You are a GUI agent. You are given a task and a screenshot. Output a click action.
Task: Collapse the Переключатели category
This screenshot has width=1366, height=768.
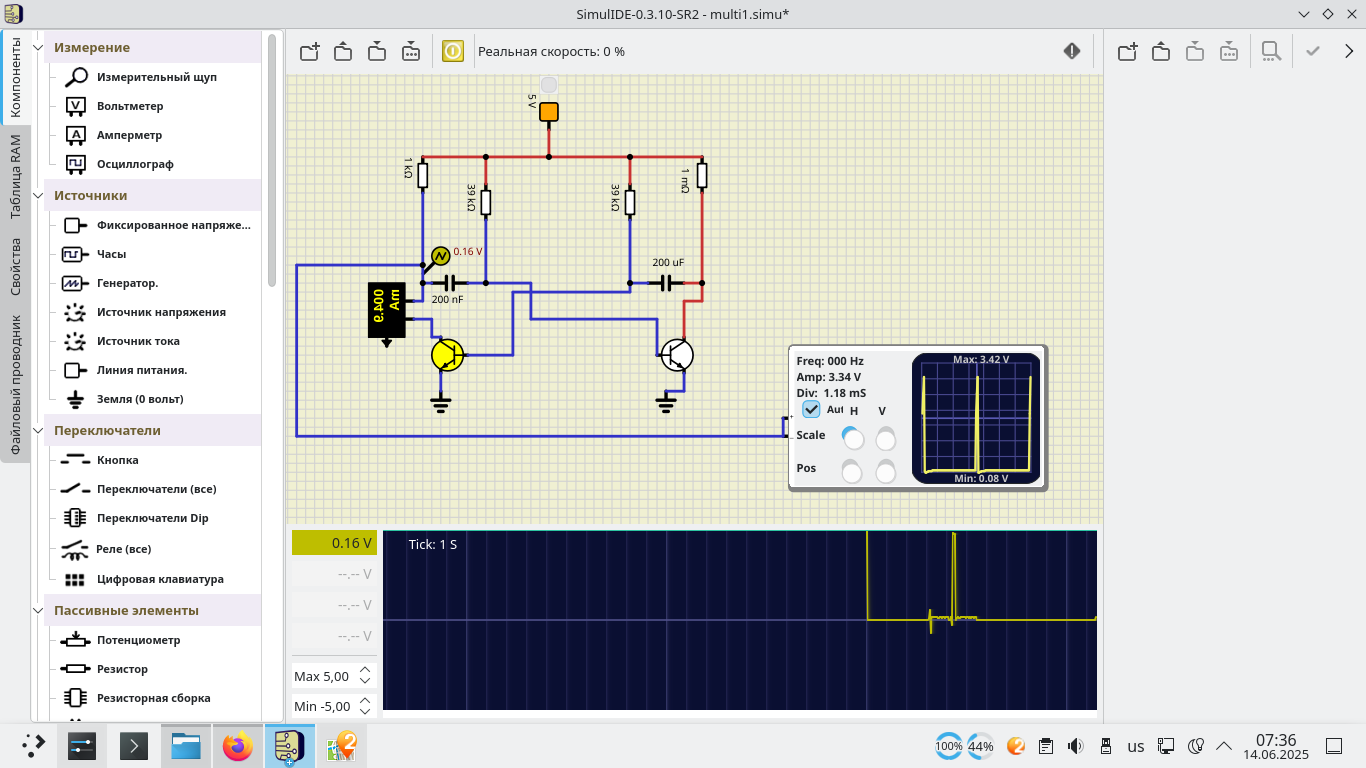[40, 430]
